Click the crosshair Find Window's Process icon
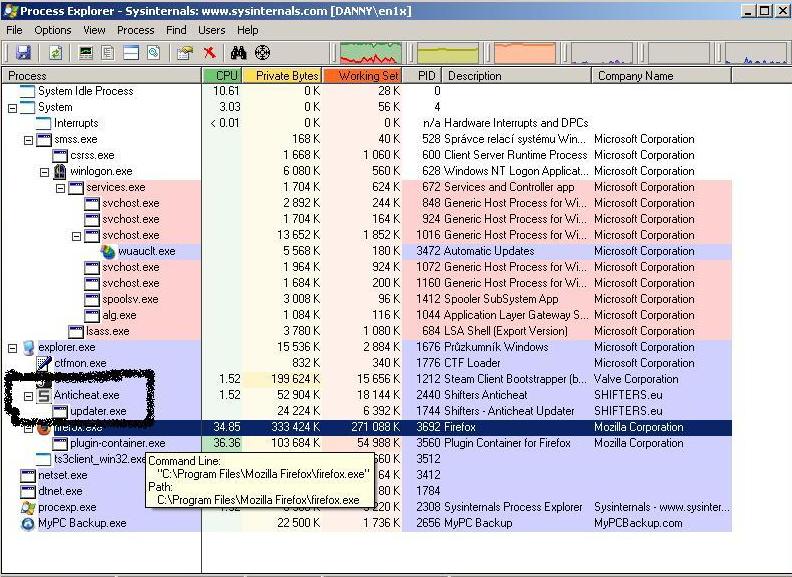 pyautogui.click(x=263, y=53)
